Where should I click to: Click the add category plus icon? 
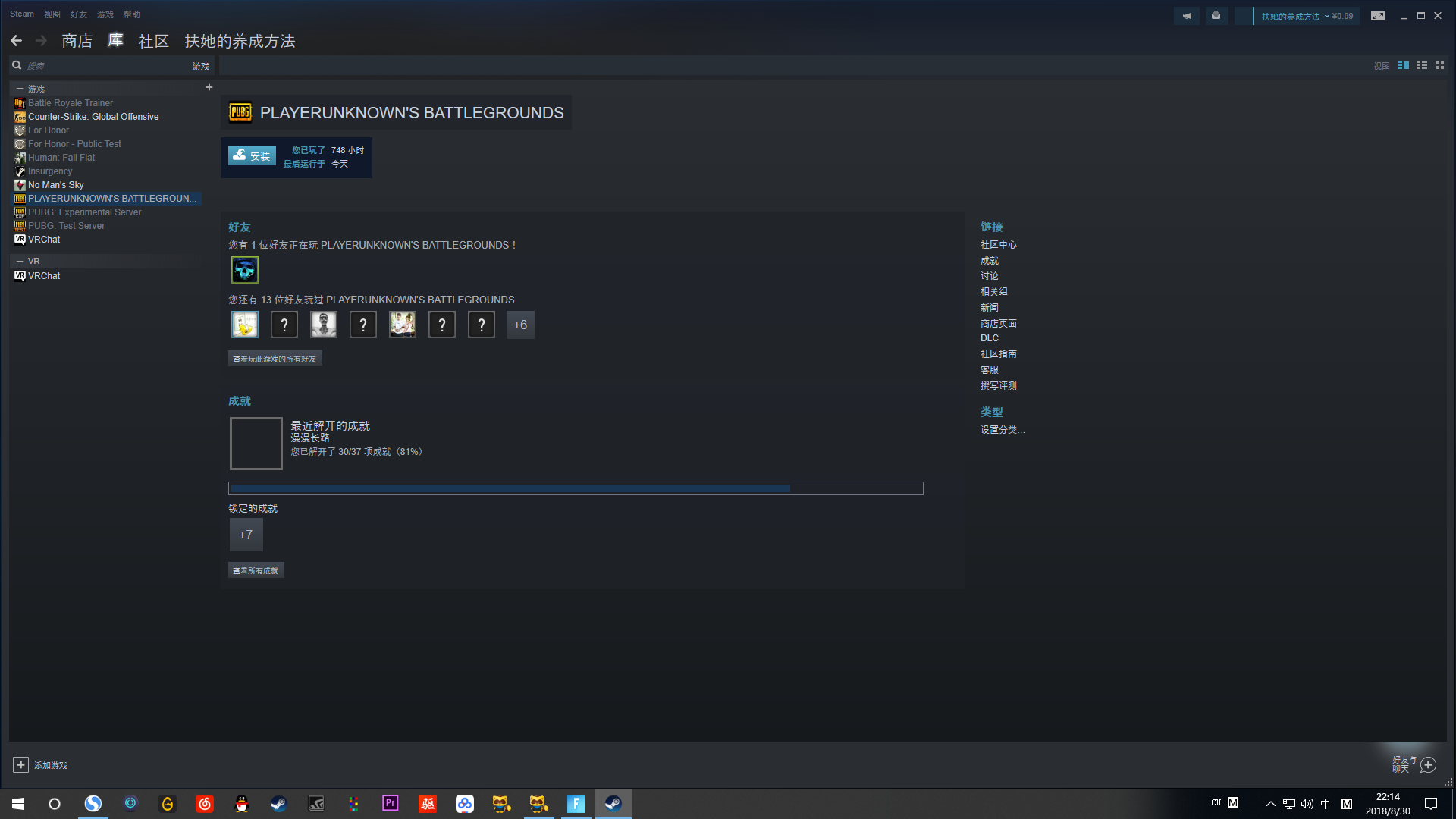pyautogui.click(x=209, y=88)
